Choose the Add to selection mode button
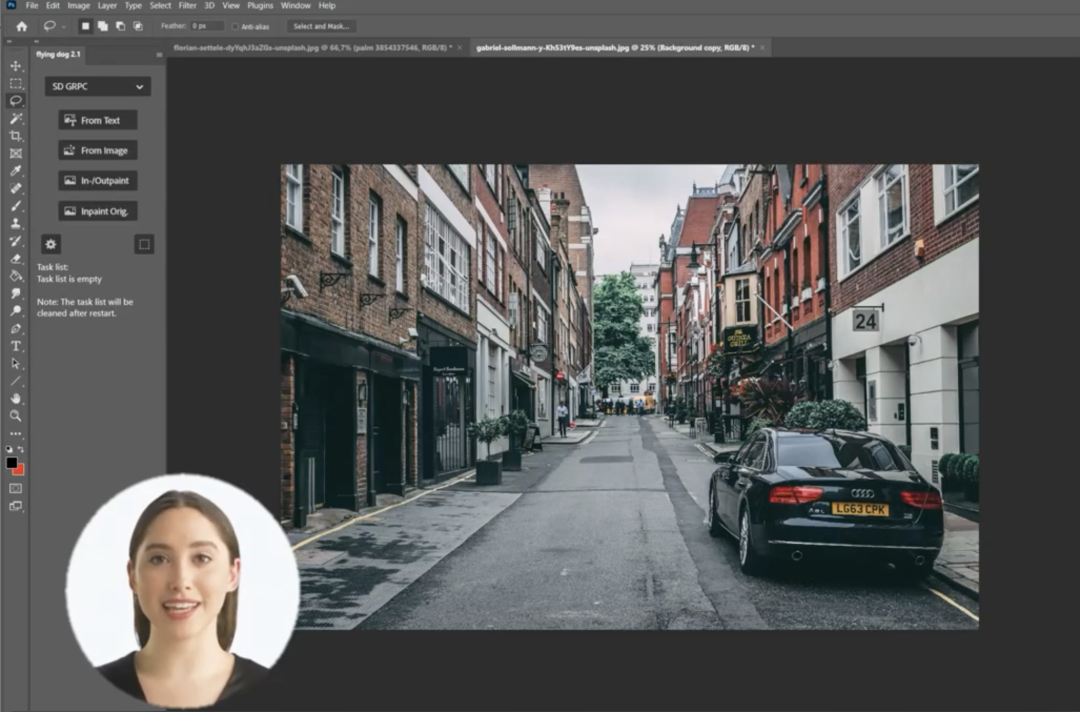Image resolution: width=1080 pixels, height=712 pixels. [x=102, y=26]
